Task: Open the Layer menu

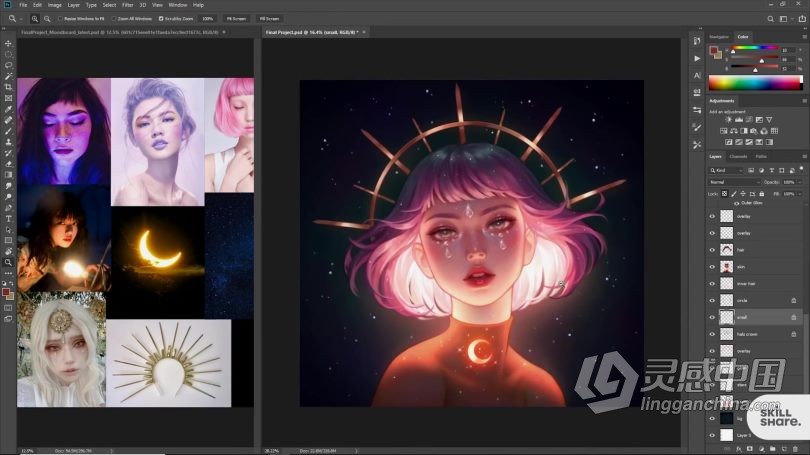Action: [x=73, y=5]
